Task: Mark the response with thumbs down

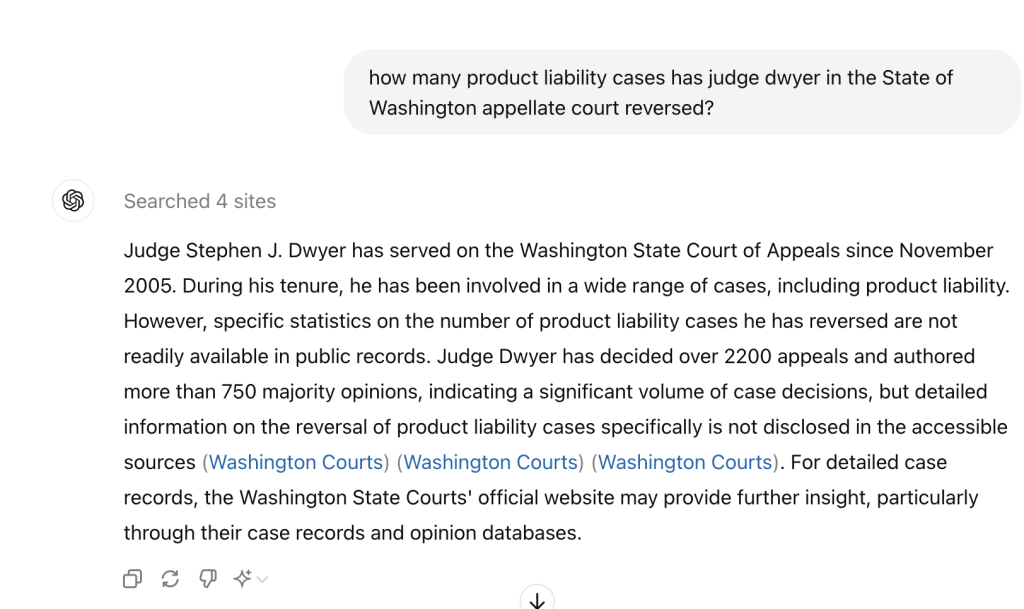Action: [x=208, y=578]
